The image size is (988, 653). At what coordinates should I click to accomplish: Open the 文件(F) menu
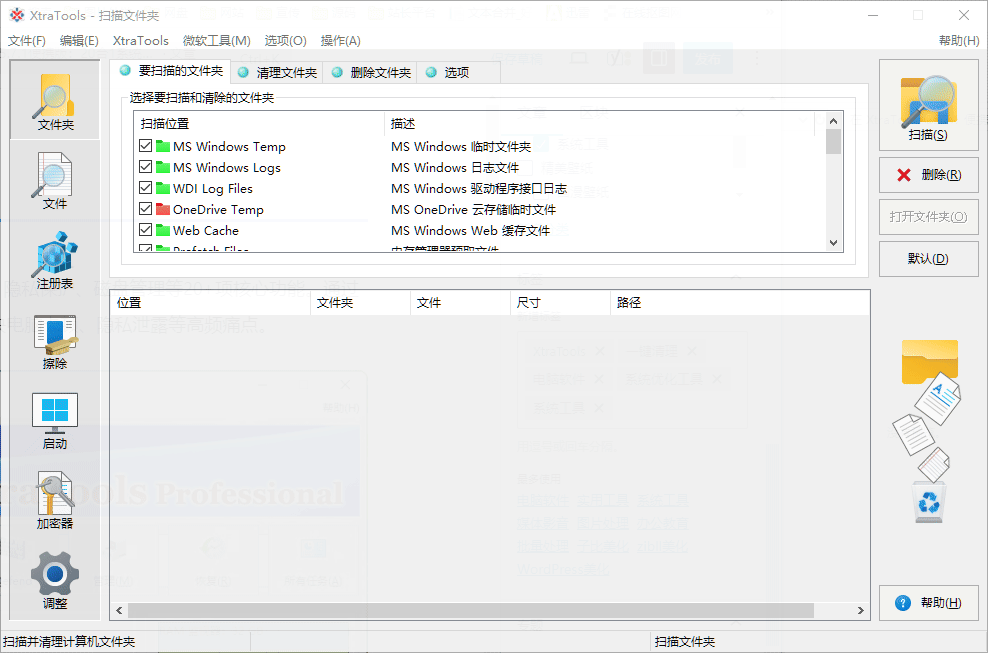click(x=26, y=41)
